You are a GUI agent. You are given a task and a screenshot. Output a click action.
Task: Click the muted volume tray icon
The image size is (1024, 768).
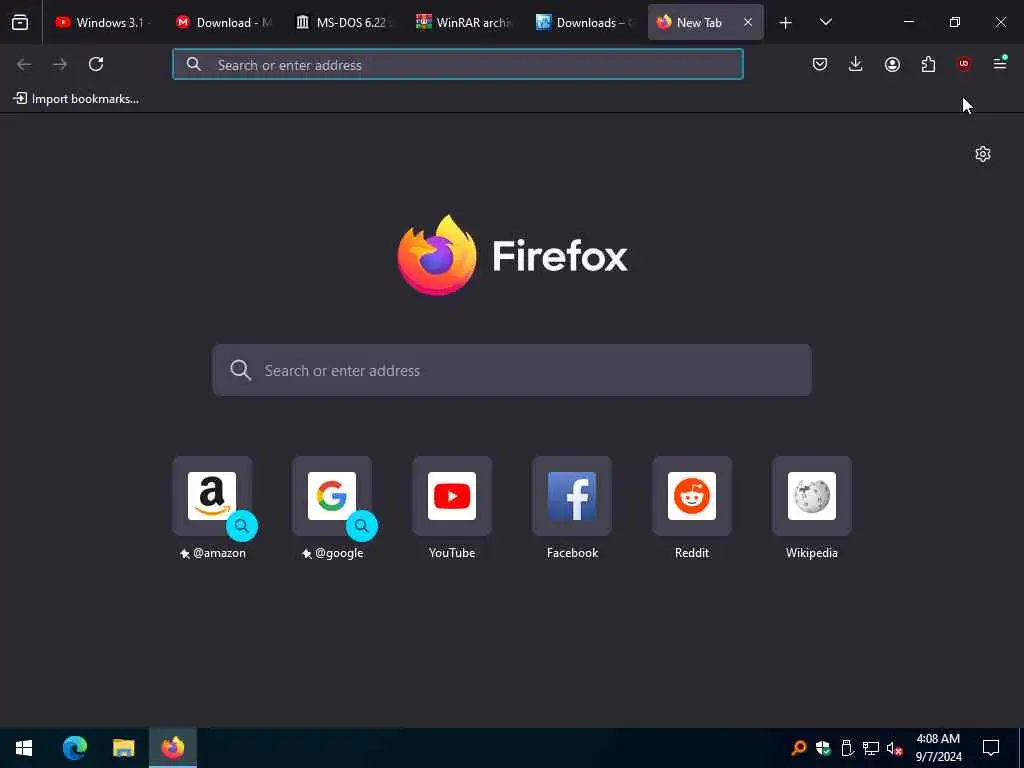(894, 748)
